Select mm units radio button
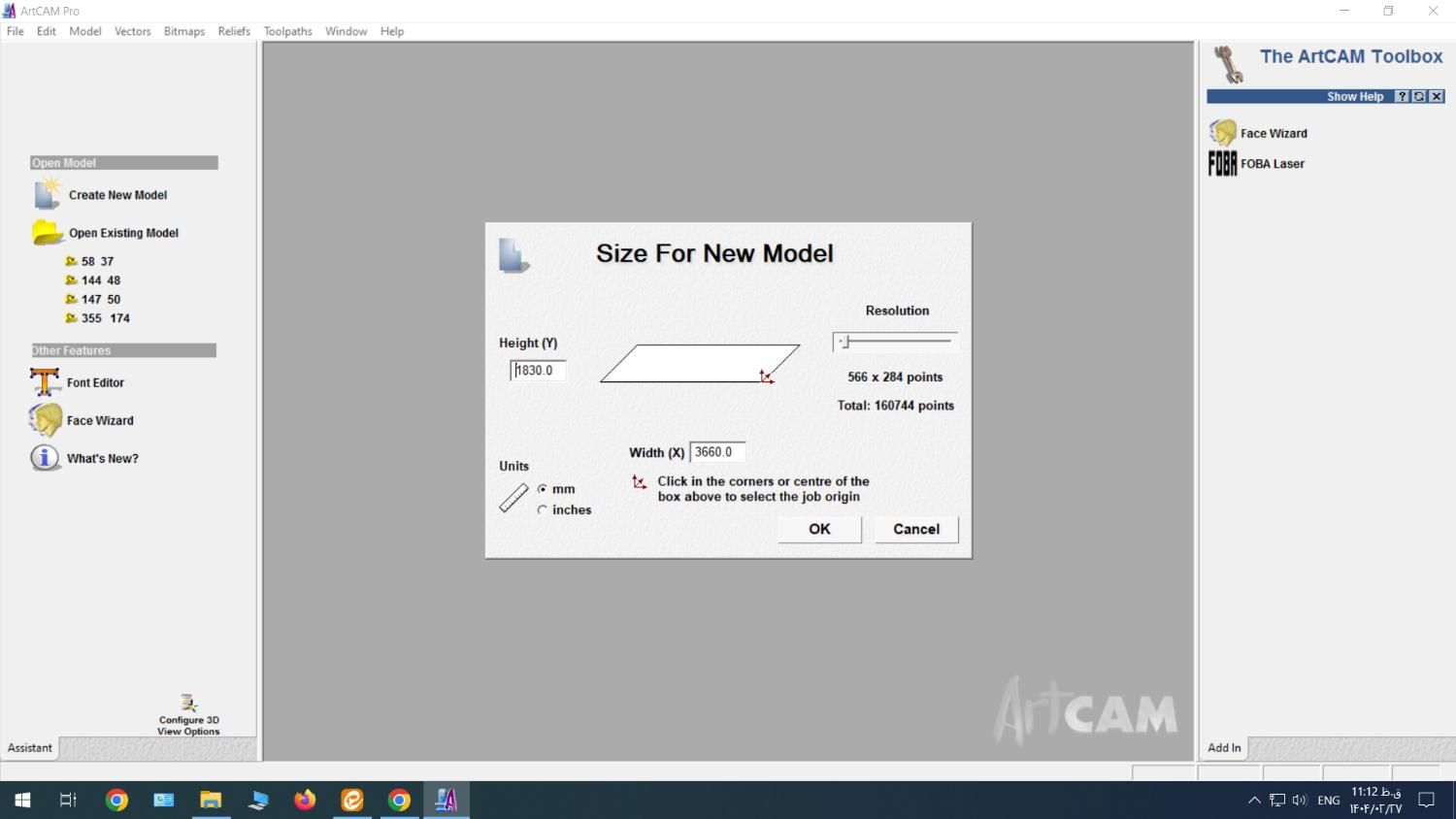Screen dimensions: 1456x819 [x=543, y=489]
